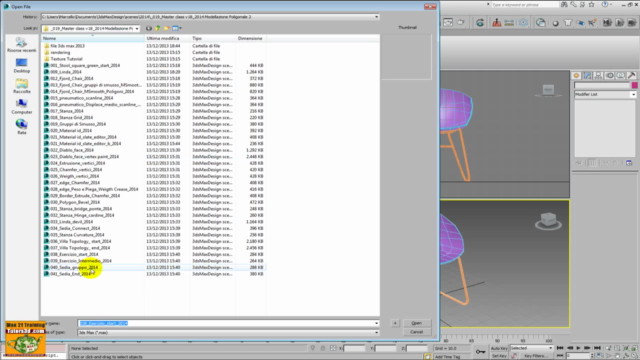Expand the Look in folder dropdown
The image size is (640, 360).
[x=137, y=28]
